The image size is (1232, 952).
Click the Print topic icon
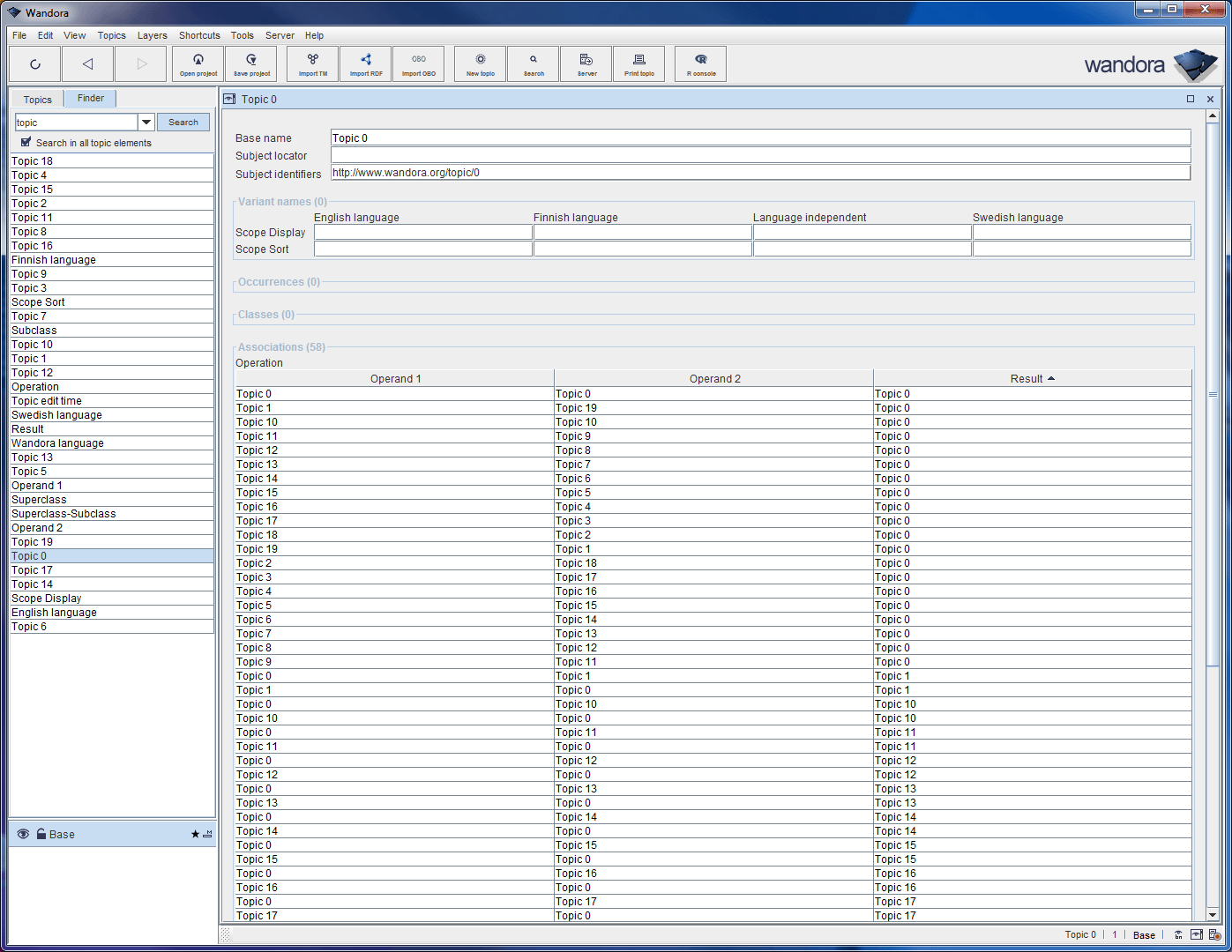pyautogui.click(x=638, y=63)
